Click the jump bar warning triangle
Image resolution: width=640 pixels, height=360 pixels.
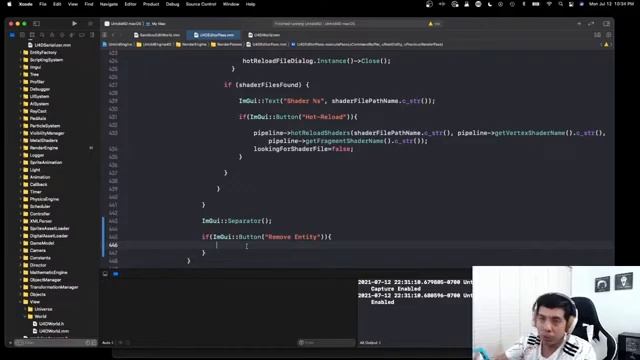tap(606, 44)
